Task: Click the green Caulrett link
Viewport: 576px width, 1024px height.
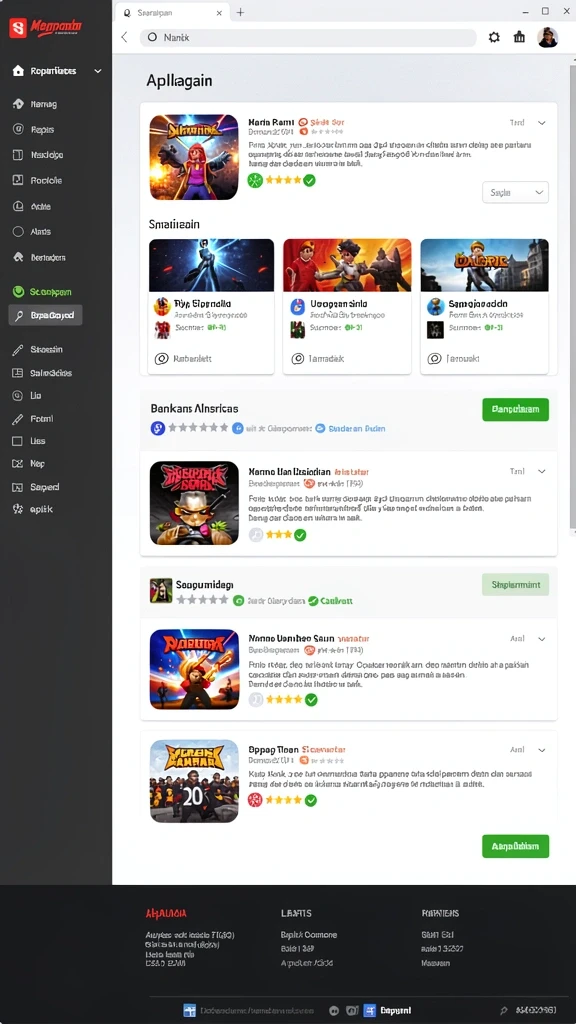Action: pos(337,601)
